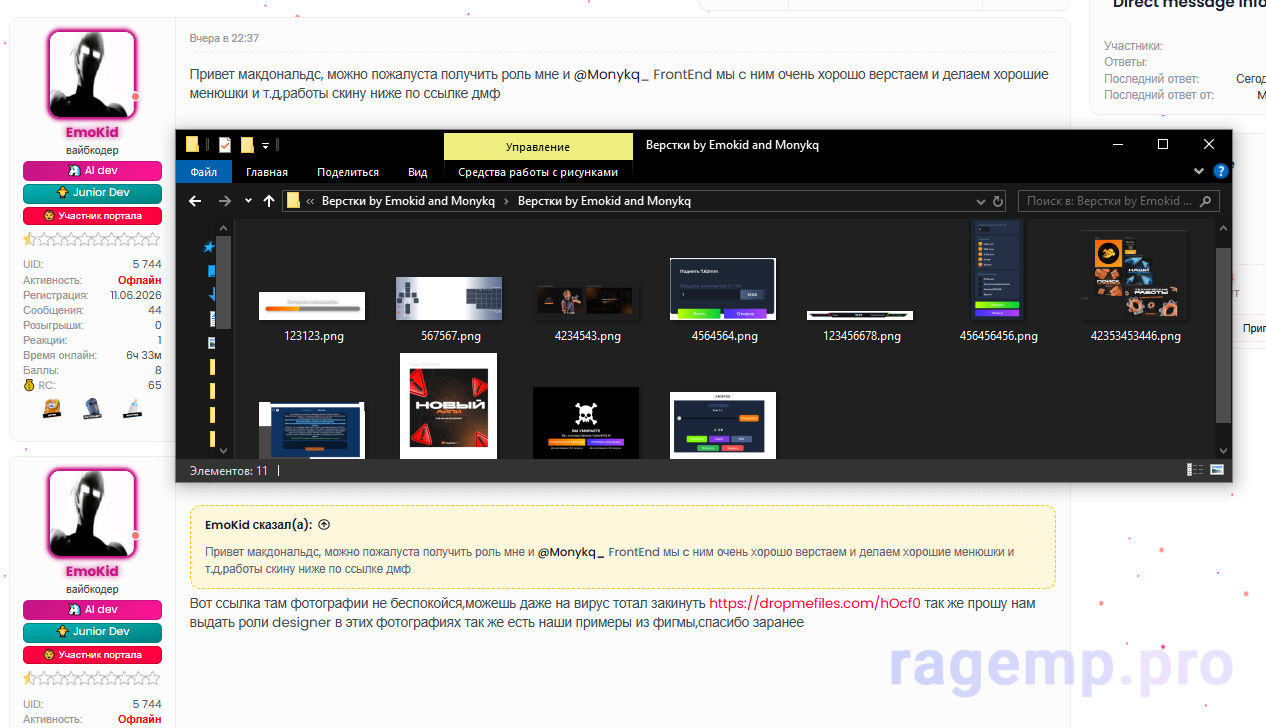The height and width of the screenshot is (728, 1266).
Task: Open the Файл menu
Action: point(203,172)
